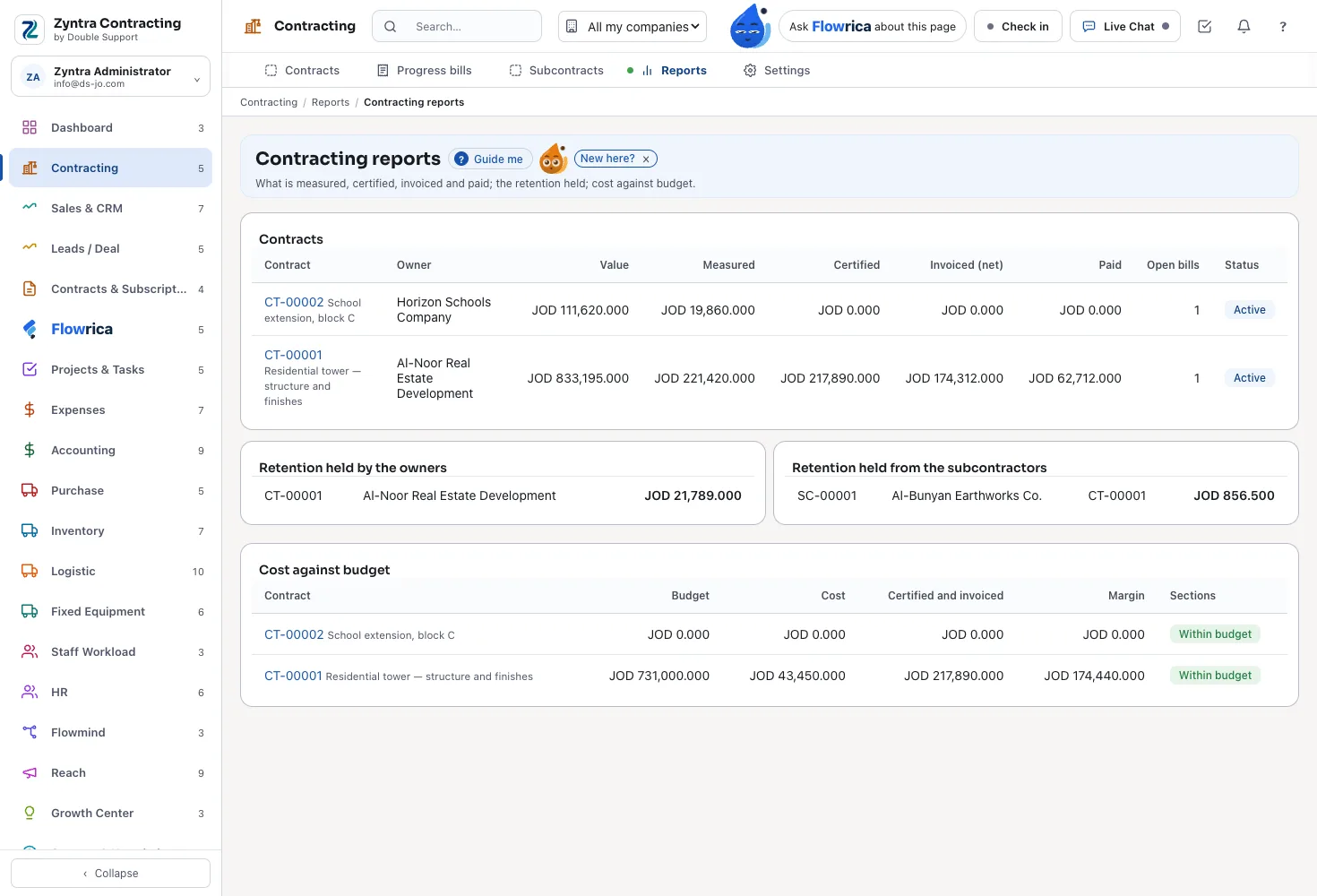Click SC-00001 in subcontractor retention
The height and width of the screenshot is (896, 1317).
pos(827,495)
